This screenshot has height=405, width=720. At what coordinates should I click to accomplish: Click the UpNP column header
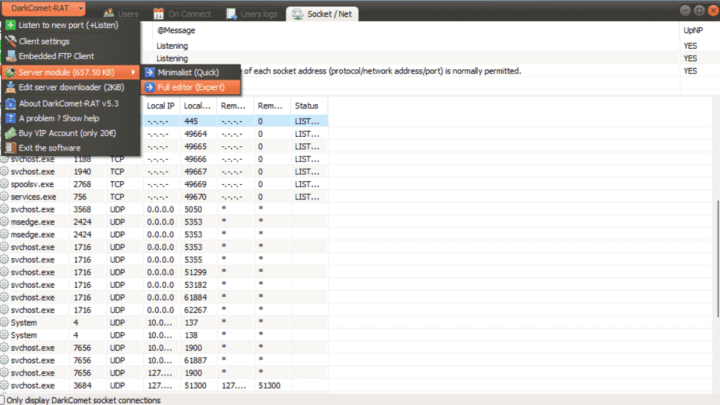pyautogui.click(x=693, y=30)
